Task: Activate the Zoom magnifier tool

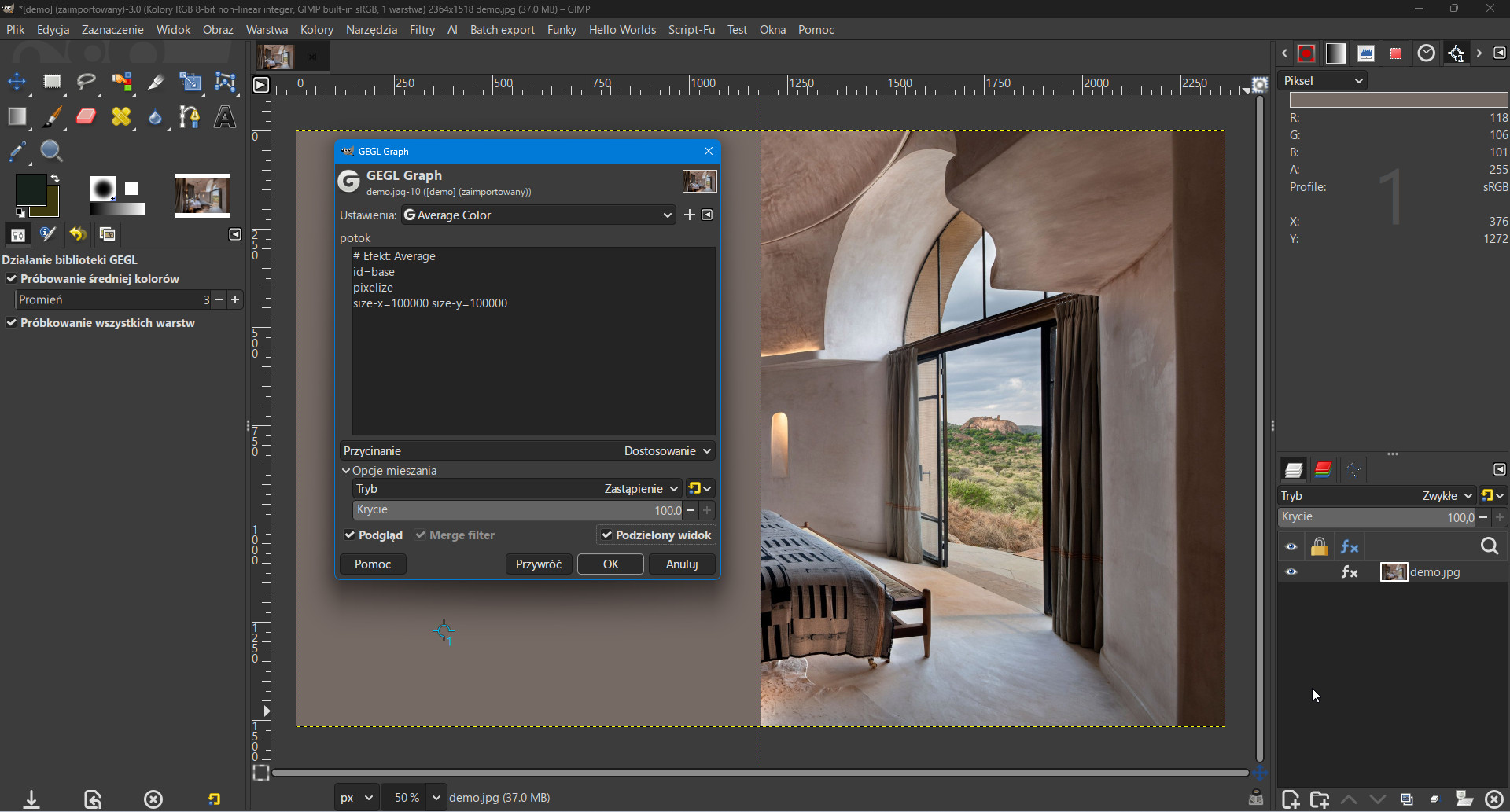Action: pos(52,151)
